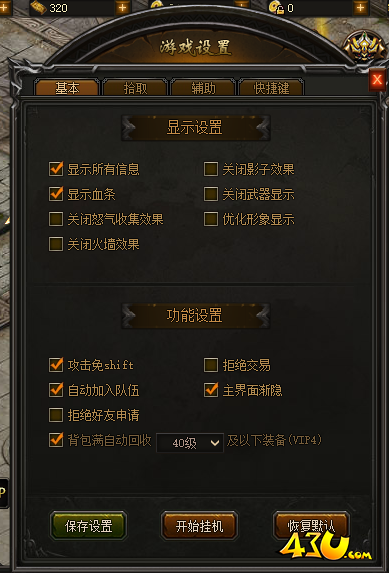Open the 快捷键 tab
Image resolution: width=389 pixels, height=573 pixels.
271,88
